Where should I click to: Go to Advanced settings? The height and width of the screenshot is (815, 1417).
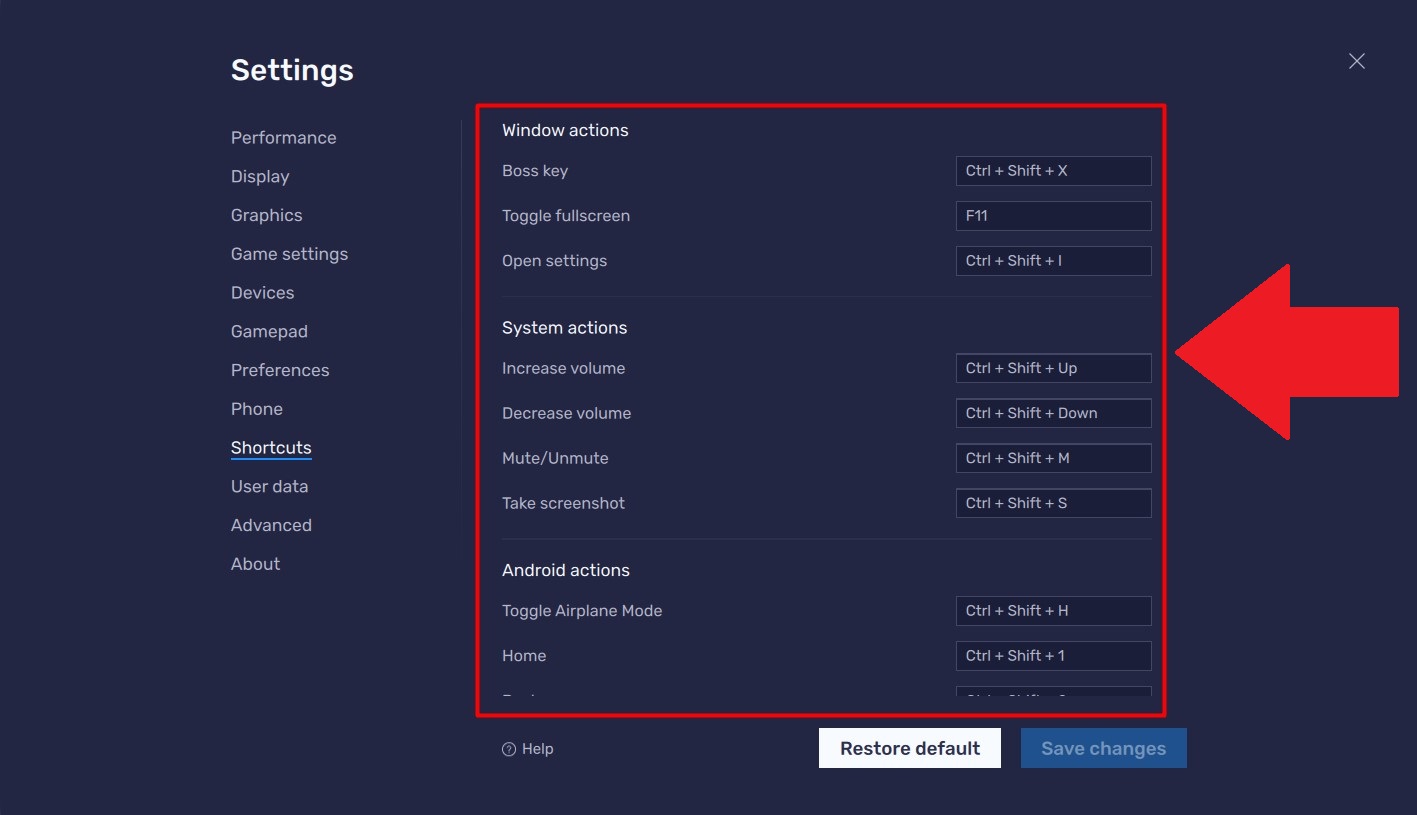click(271, 524)
